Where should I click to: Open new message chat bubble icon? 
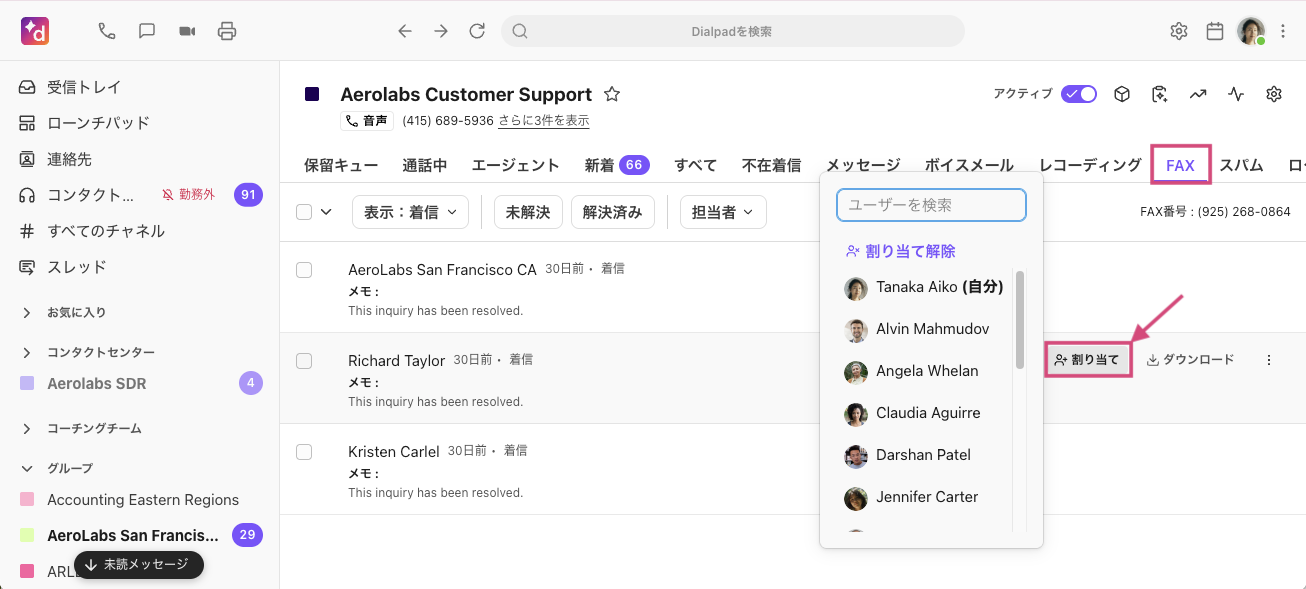147,31
